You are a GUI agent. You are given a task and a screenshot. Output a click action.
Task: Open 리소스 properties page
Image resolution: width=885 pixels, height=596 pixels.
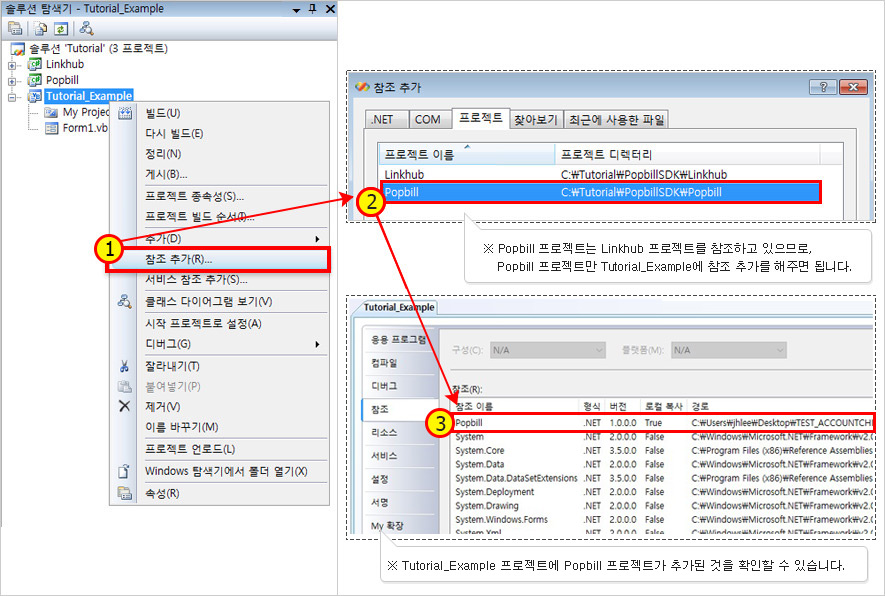pyautogui.click(x=398, y=432)
